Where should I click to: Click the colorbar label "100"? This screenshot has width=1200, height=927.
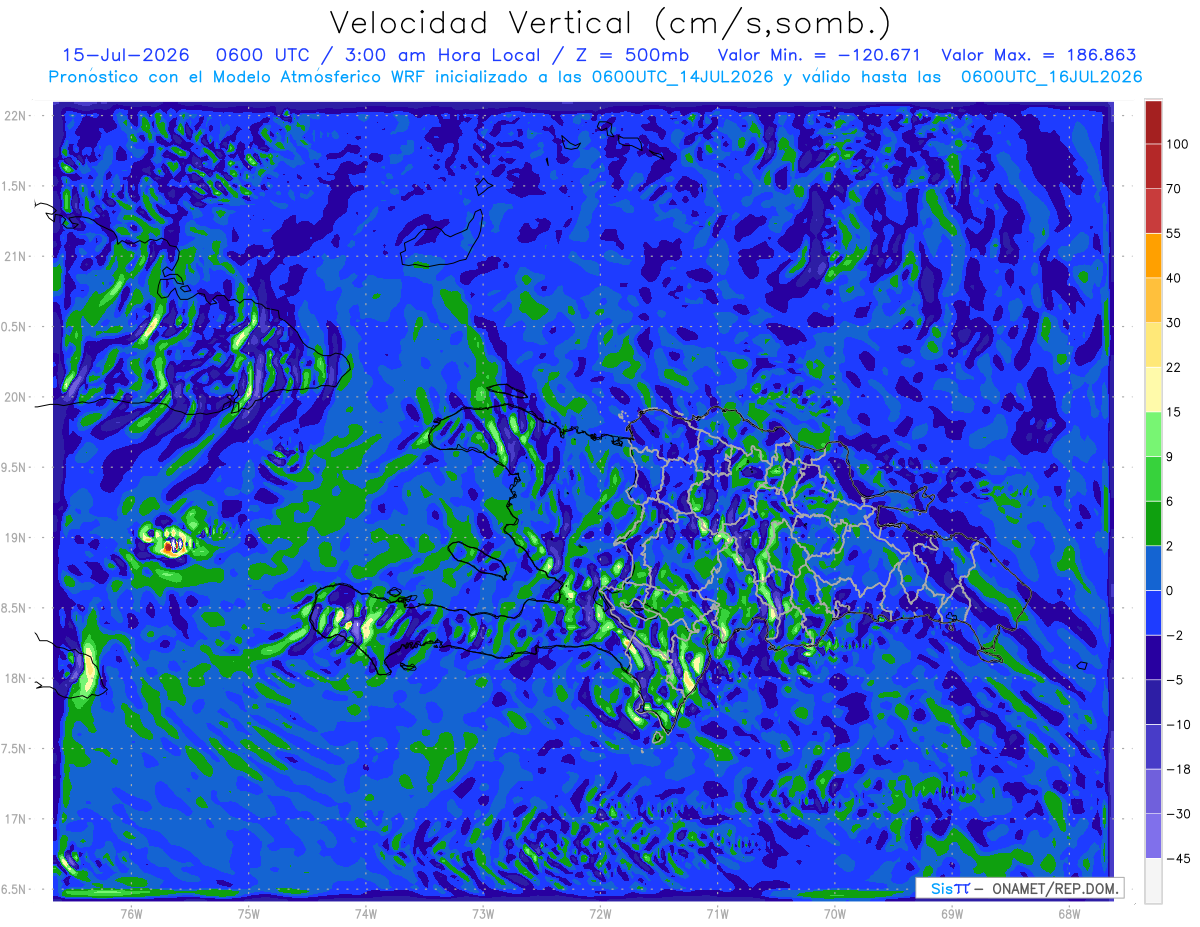(x=1177, y=144)
